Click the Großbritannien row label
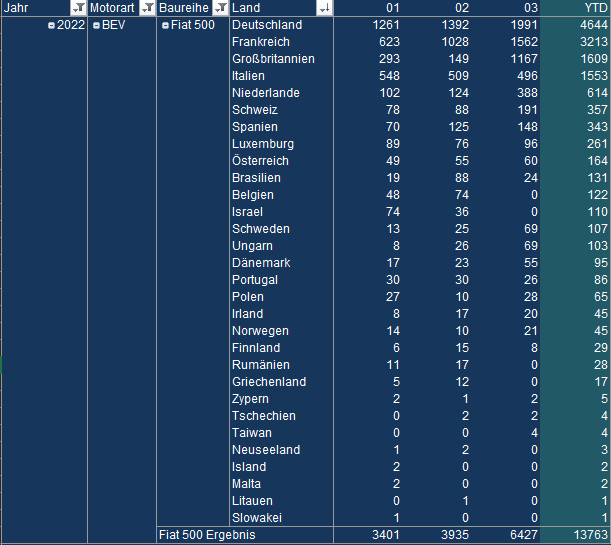The width and height of the screenshot is (611, 545). 273,59
